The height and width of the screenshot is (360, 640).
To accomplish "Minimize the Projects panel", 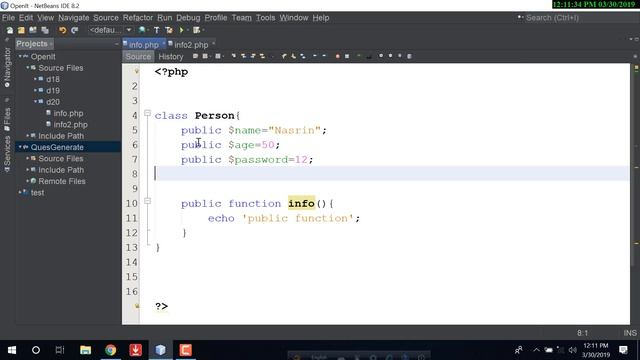I will (x=117, y=44).
